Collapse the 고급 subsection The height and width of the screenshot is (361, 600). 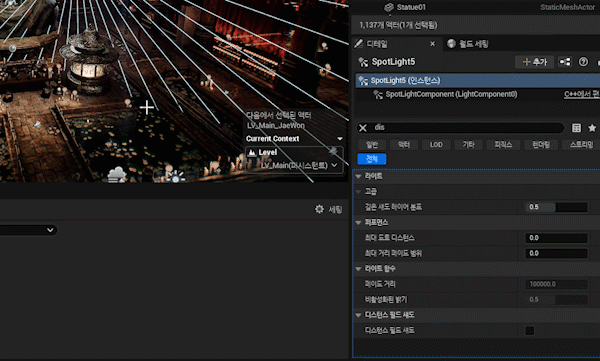359,191
